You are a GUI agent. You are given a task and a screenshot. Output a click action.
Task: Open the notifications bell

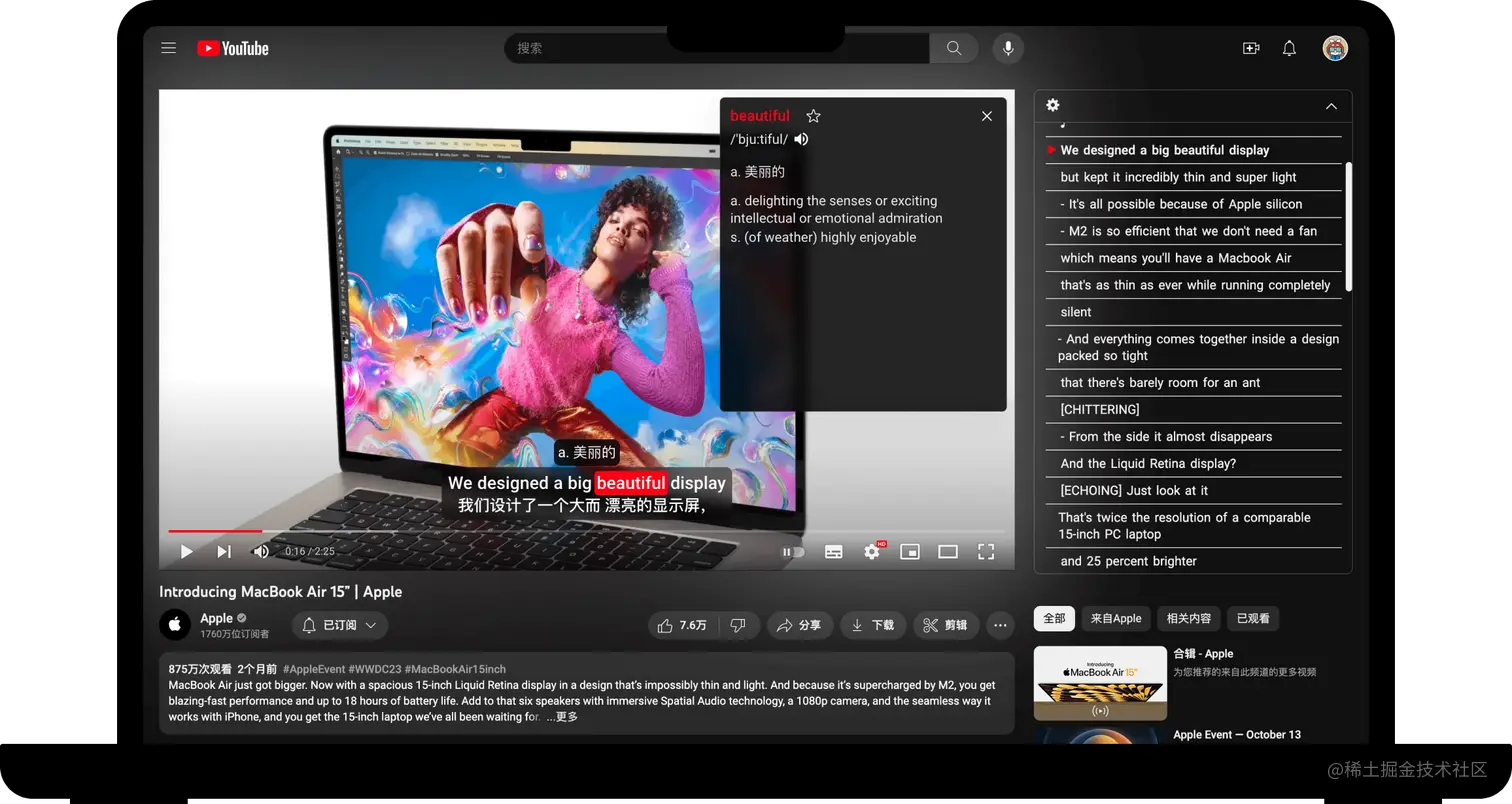(1290, 48)
